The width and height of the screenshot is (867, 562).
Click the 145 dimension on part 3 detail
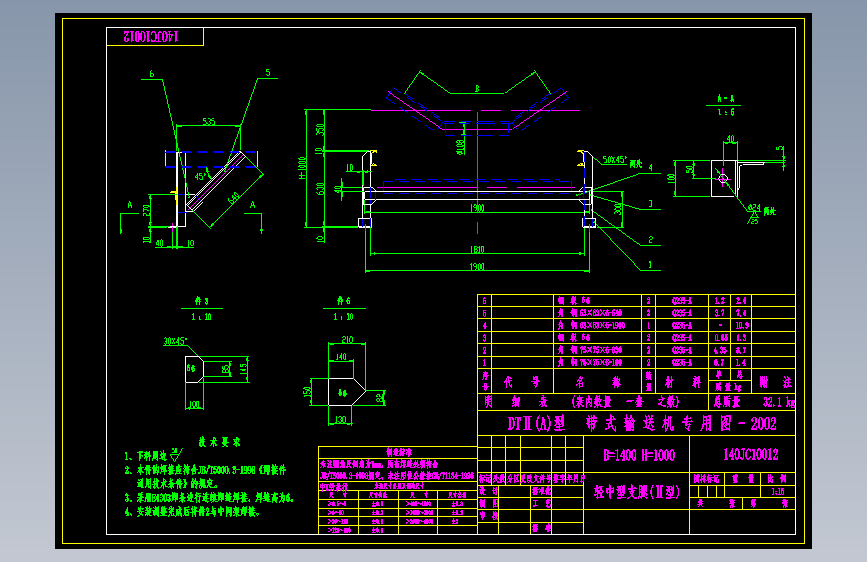[244, 367]
